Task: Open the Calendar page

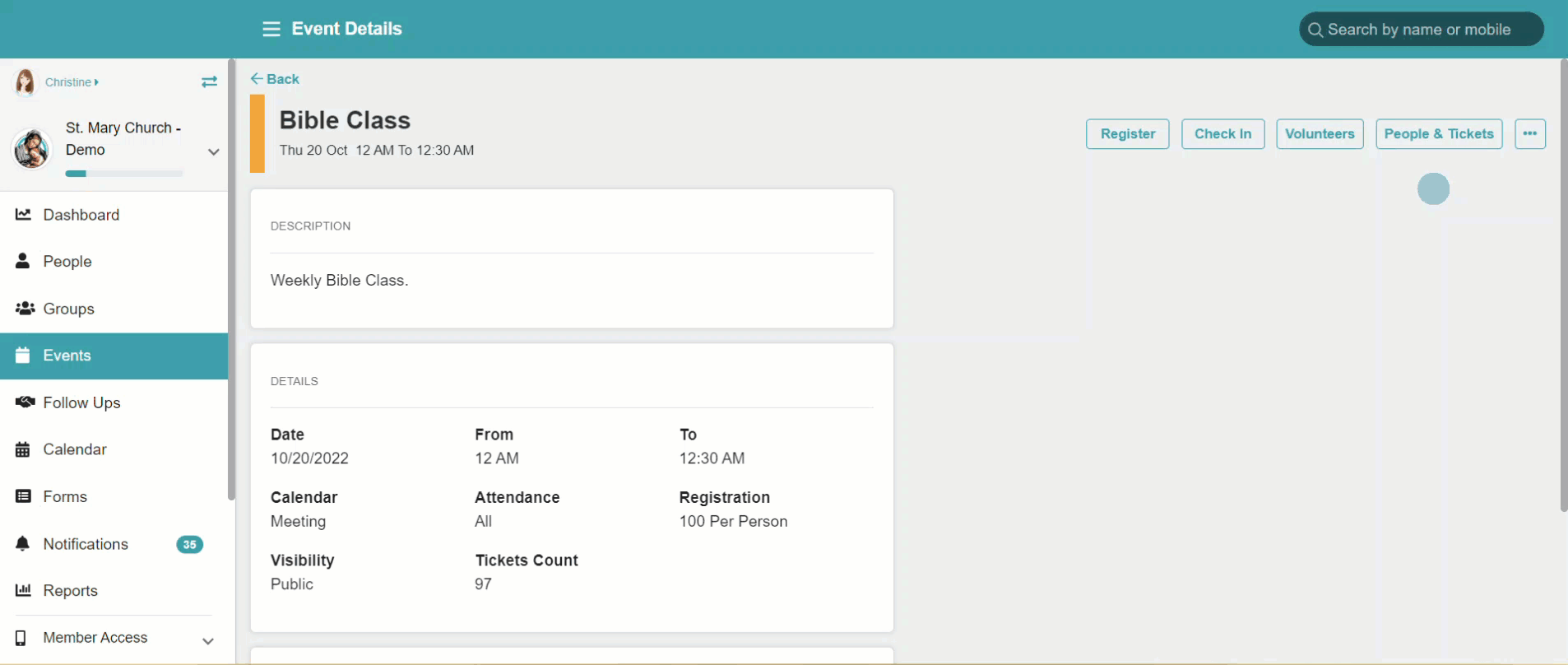Action: tap(114, 449)
